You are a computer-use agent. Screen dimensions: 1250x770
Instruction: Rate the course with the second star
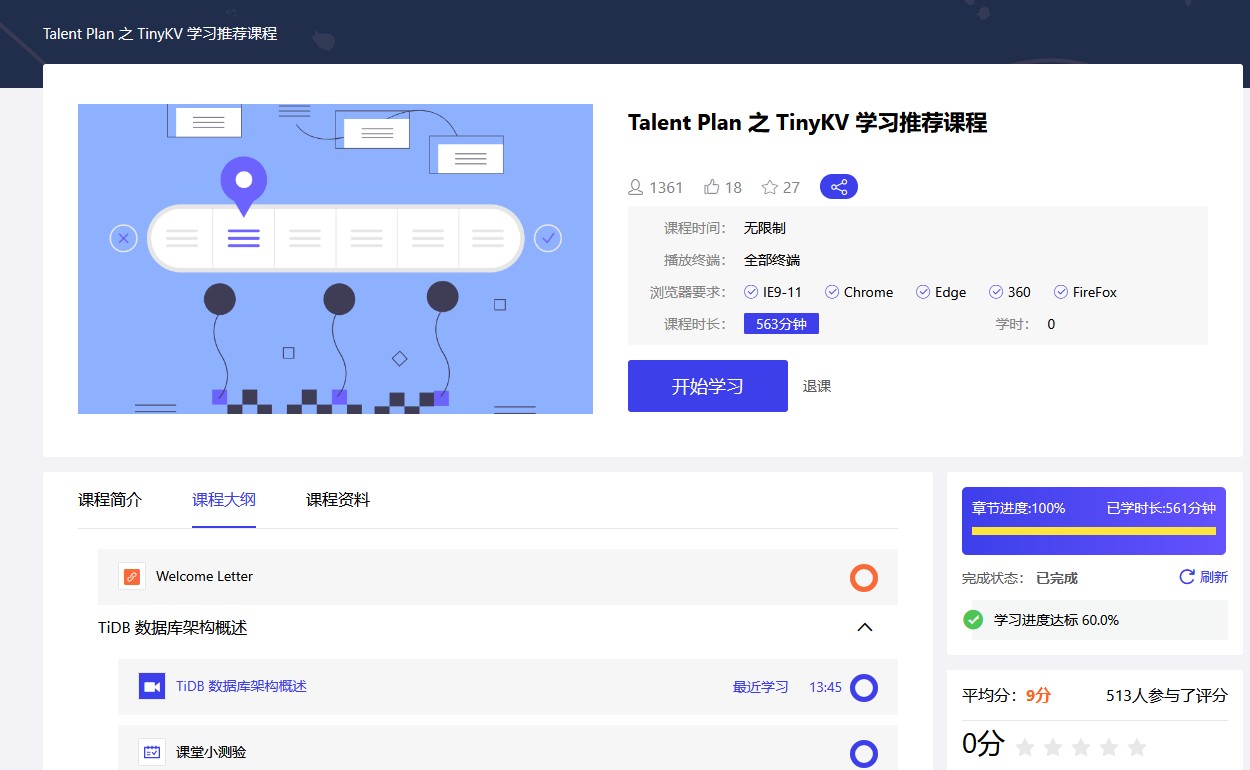click(x=1053, y=747)
